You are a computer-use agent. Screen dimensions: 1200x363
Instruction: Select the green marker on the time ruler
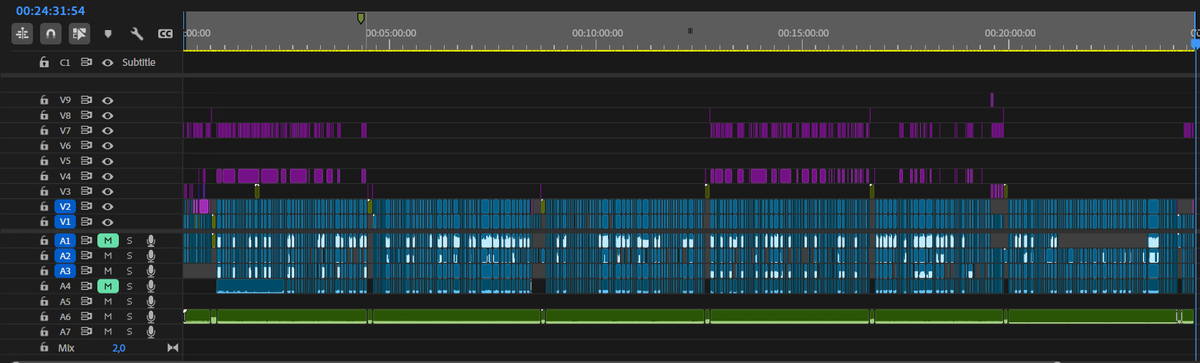tap(361, 18)
